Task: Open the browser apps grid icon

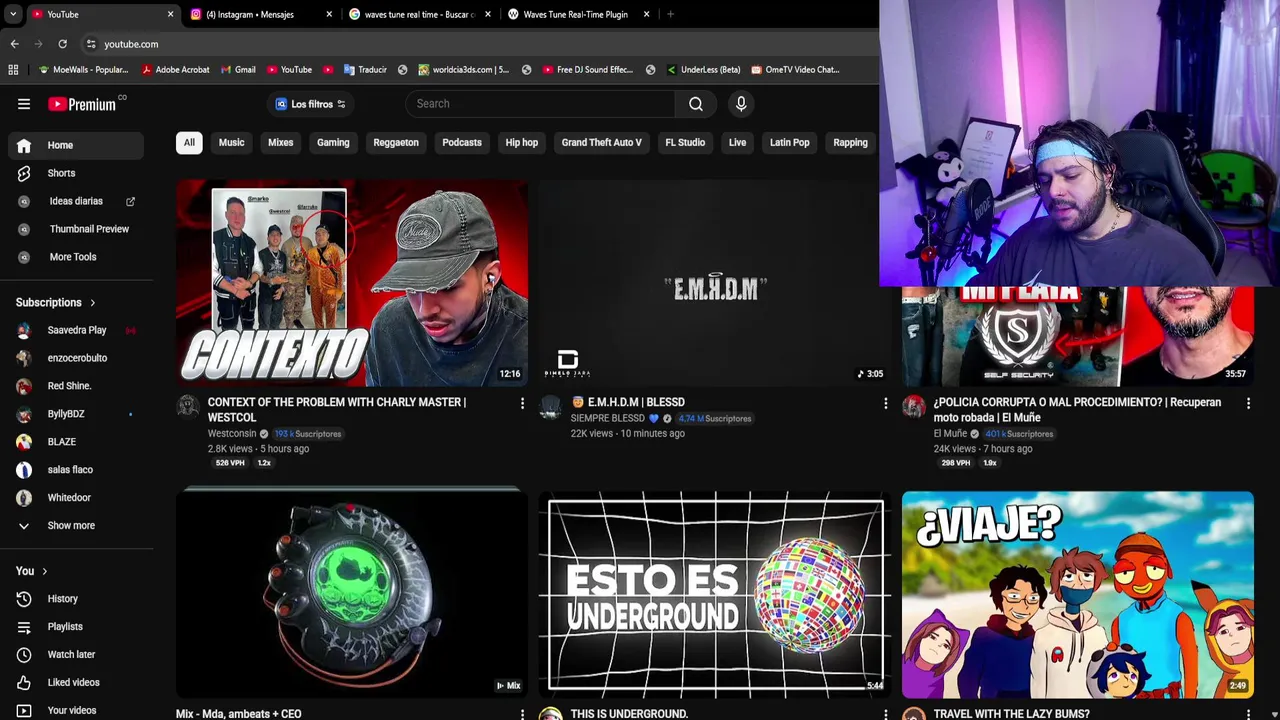Action: (x=13, y=70)
